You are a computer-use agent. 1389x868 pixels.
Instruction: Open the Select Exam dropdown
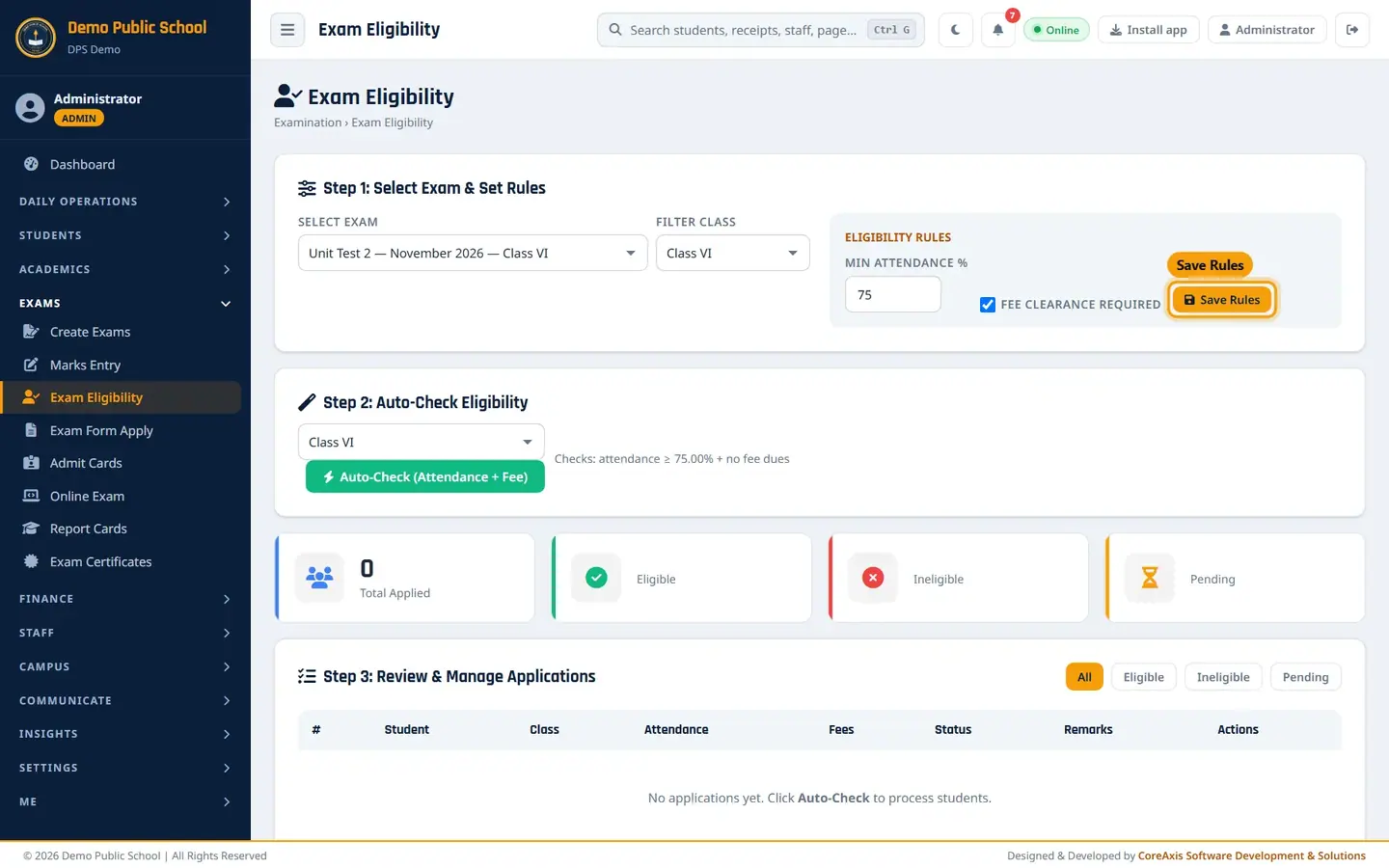point(473,253)
